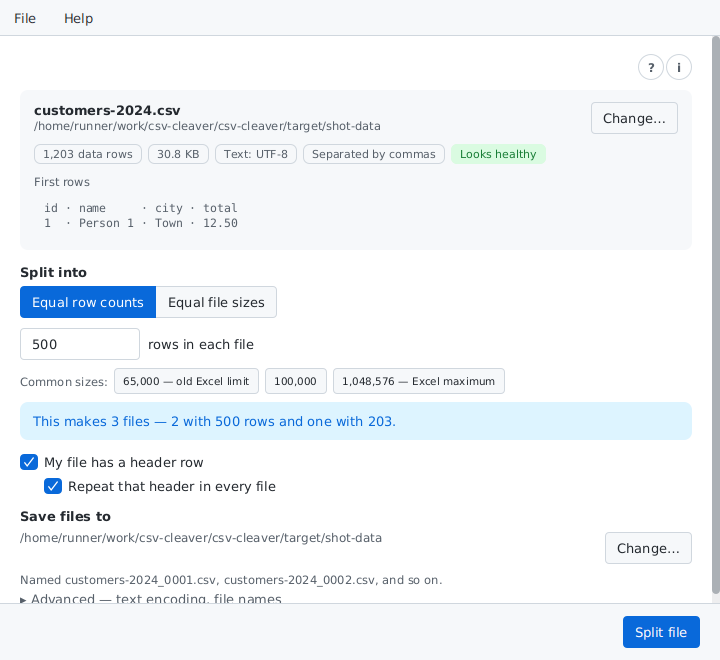
Task: Click the vertical scrollbar thumb
Action: (716, 315)
